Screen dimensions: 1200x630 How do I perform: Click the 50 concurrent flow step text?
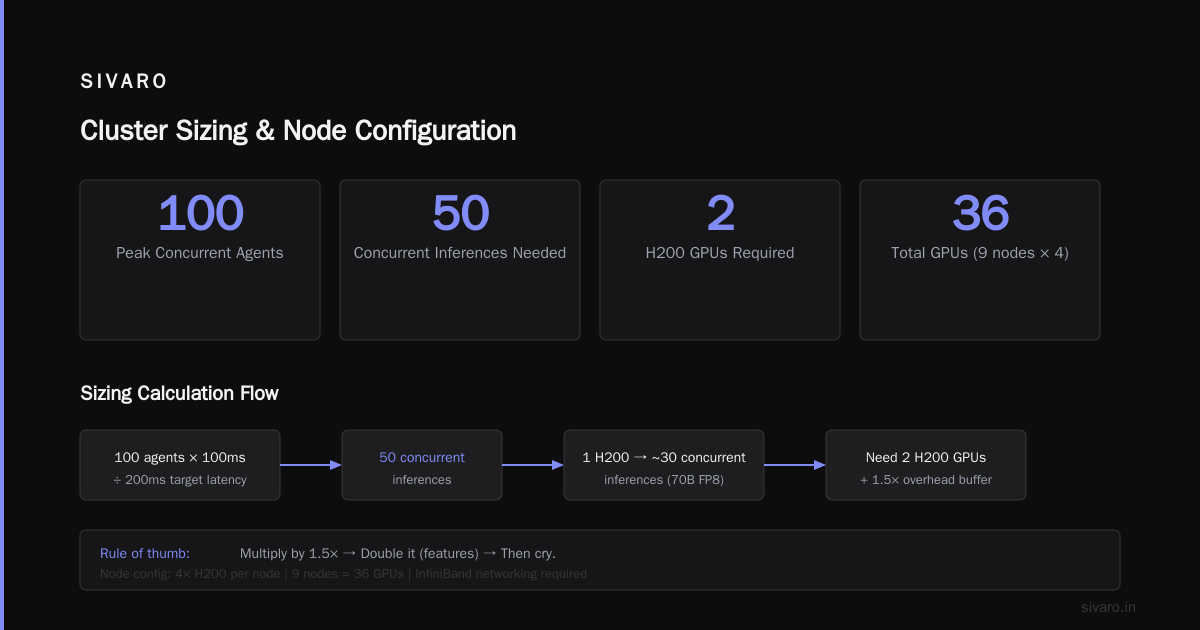pos(422,457)
